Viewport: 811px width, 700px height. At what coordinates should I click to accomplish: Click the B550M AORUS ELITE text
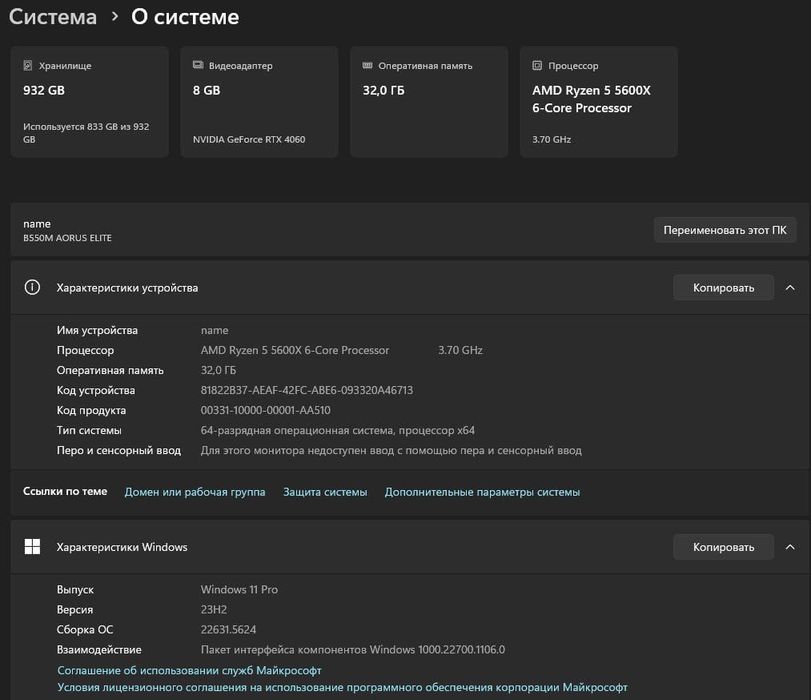[67, 237]
